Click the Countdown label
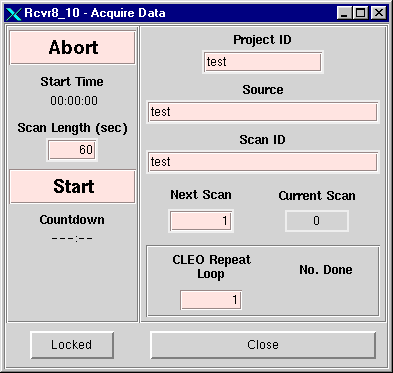This screenshot has width=393, height=373. point(72,220)
